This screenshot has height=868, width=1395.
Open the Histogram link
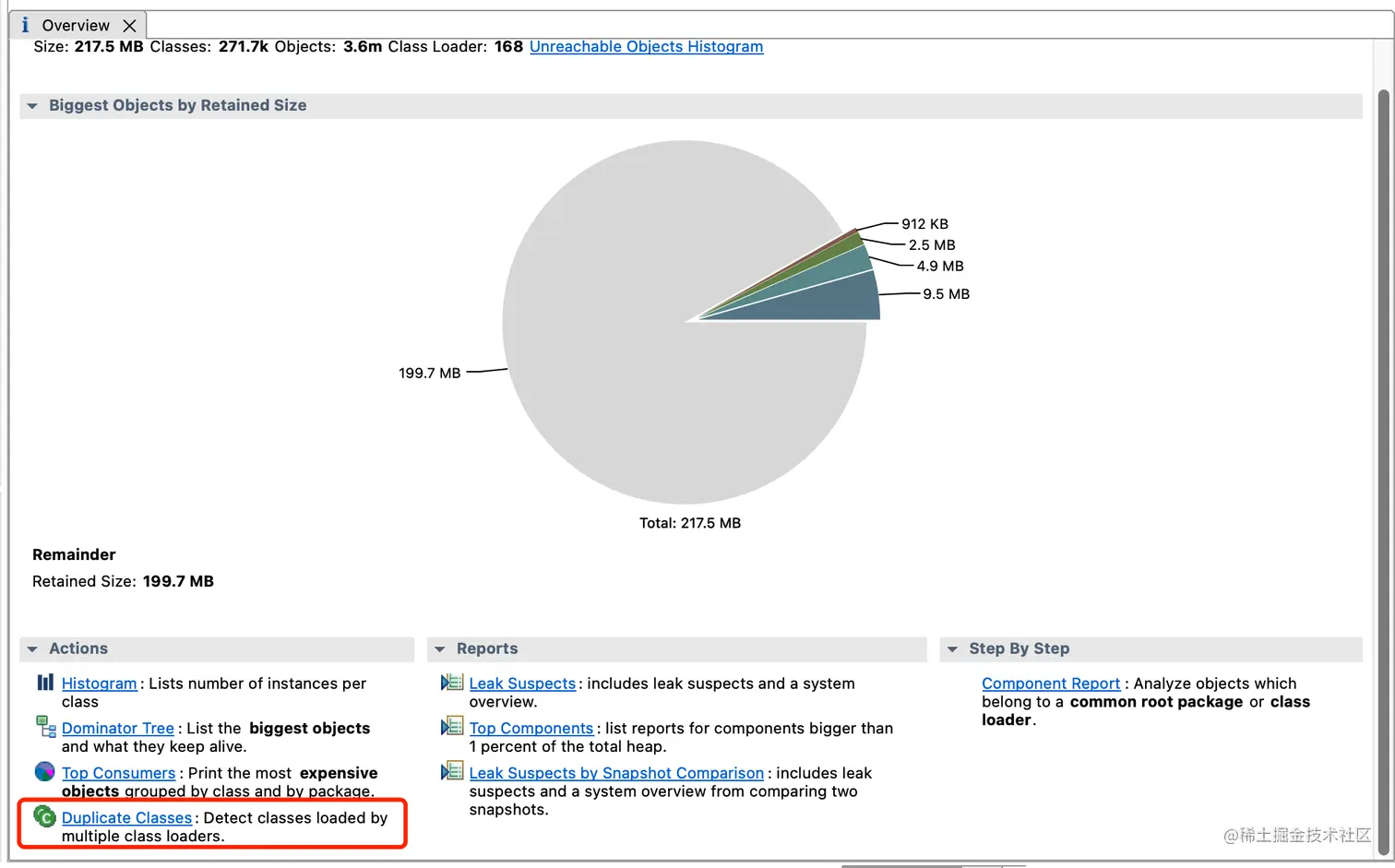pyautogui.click(x=99, y=684)
